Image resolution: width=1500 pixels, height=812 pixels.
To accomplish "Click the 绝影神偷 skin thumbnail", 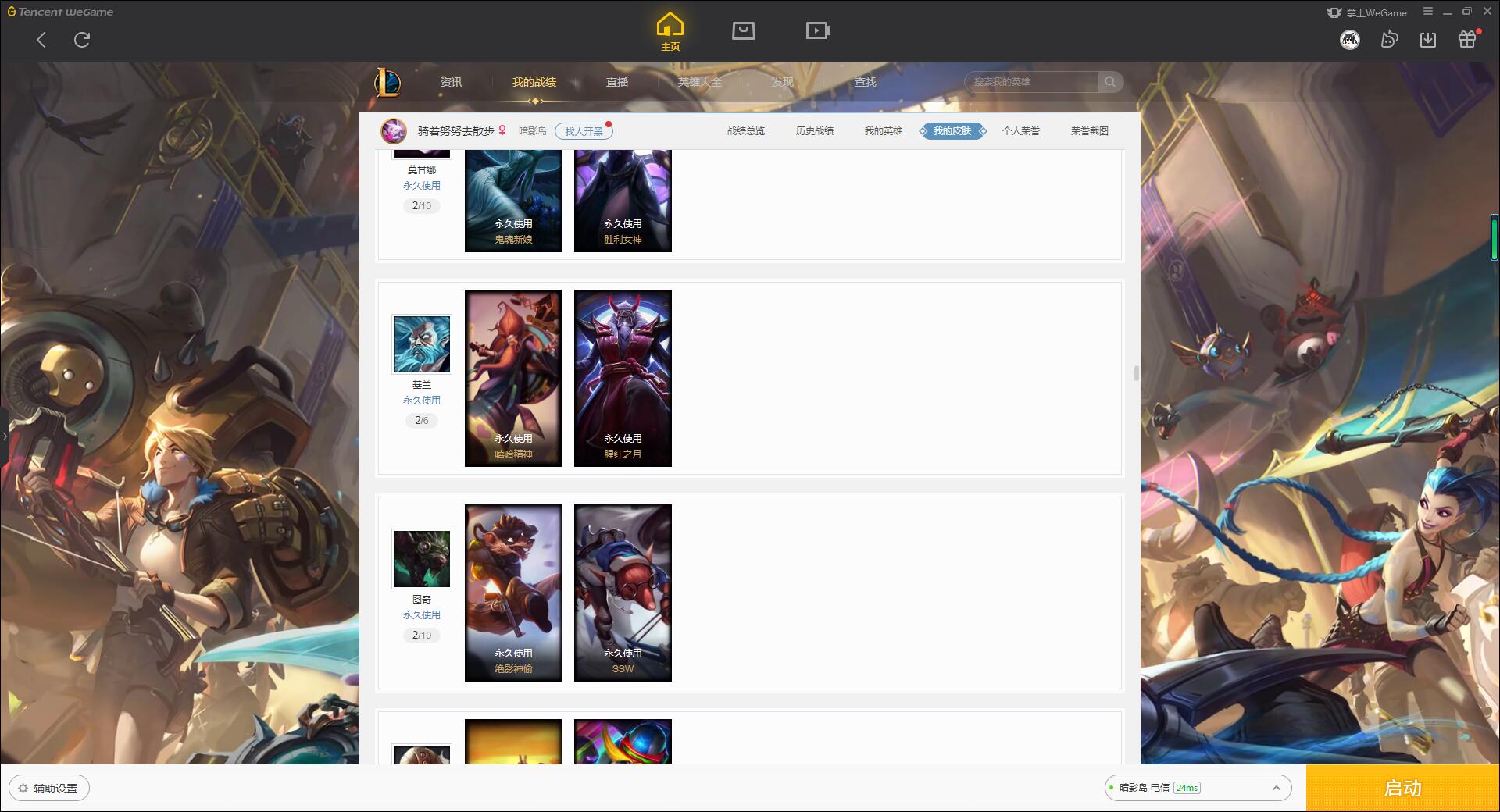I will point(513,593).
